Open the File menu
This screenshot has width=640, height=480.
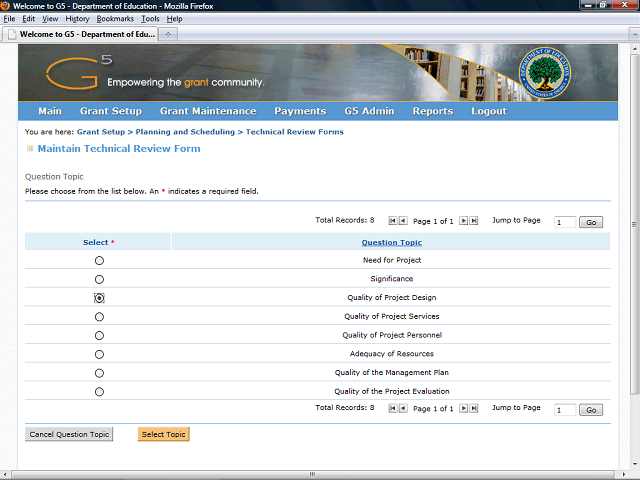[x=9, y=19]
